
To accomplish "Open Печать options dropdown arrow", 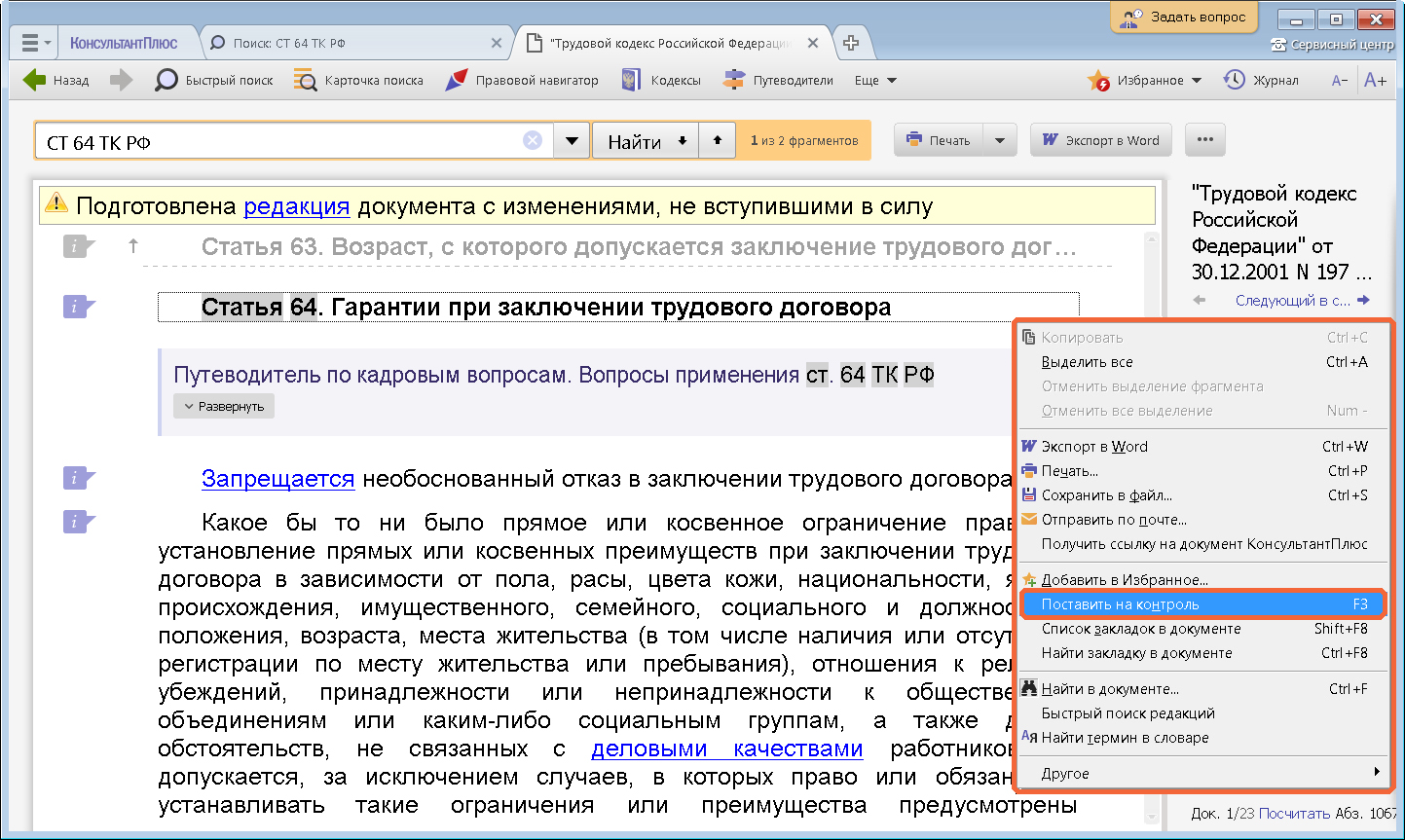I will click(x=1000, y=140).
